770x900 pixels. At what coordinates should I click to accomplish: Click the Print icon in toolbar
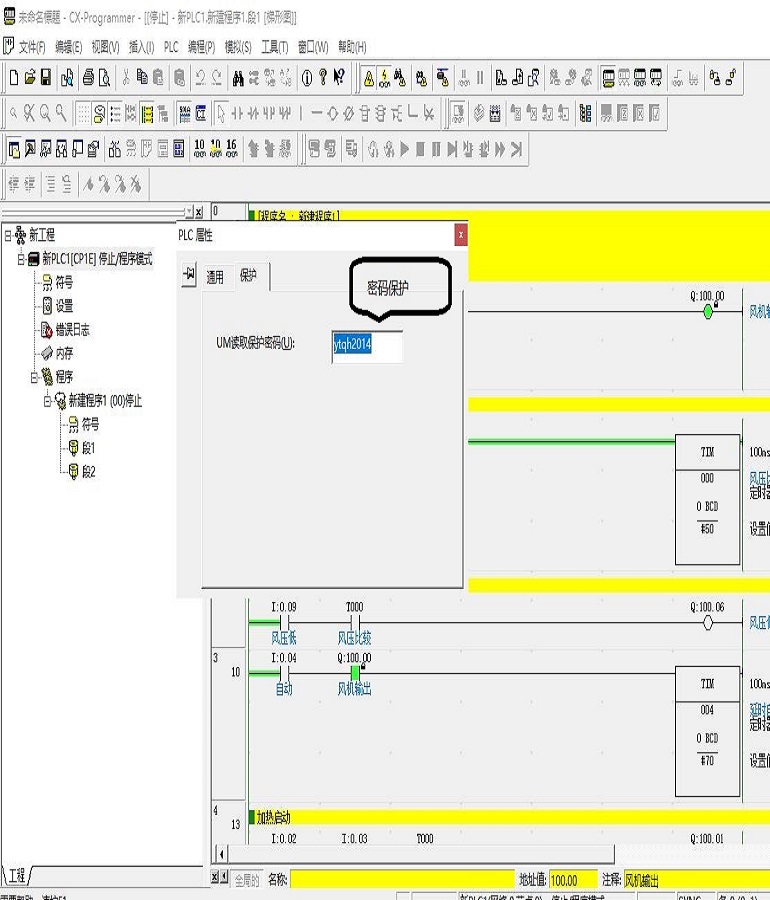[88, 77]
